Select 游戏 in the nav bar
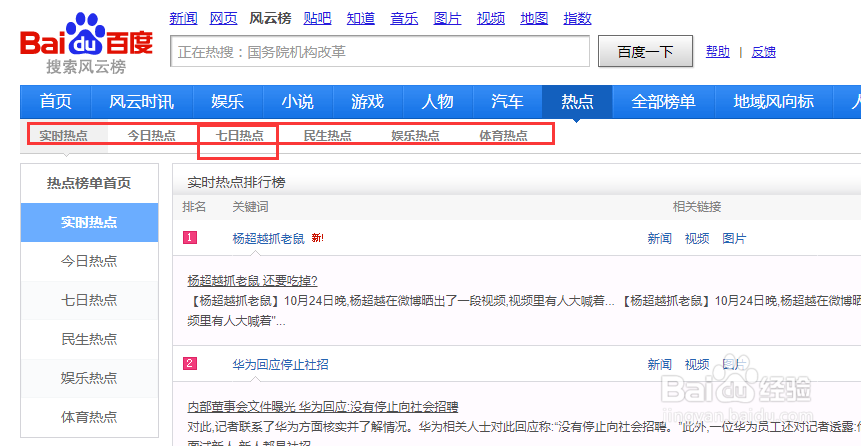The height and width of the screenshot is (446, 861). click(368, 102)
